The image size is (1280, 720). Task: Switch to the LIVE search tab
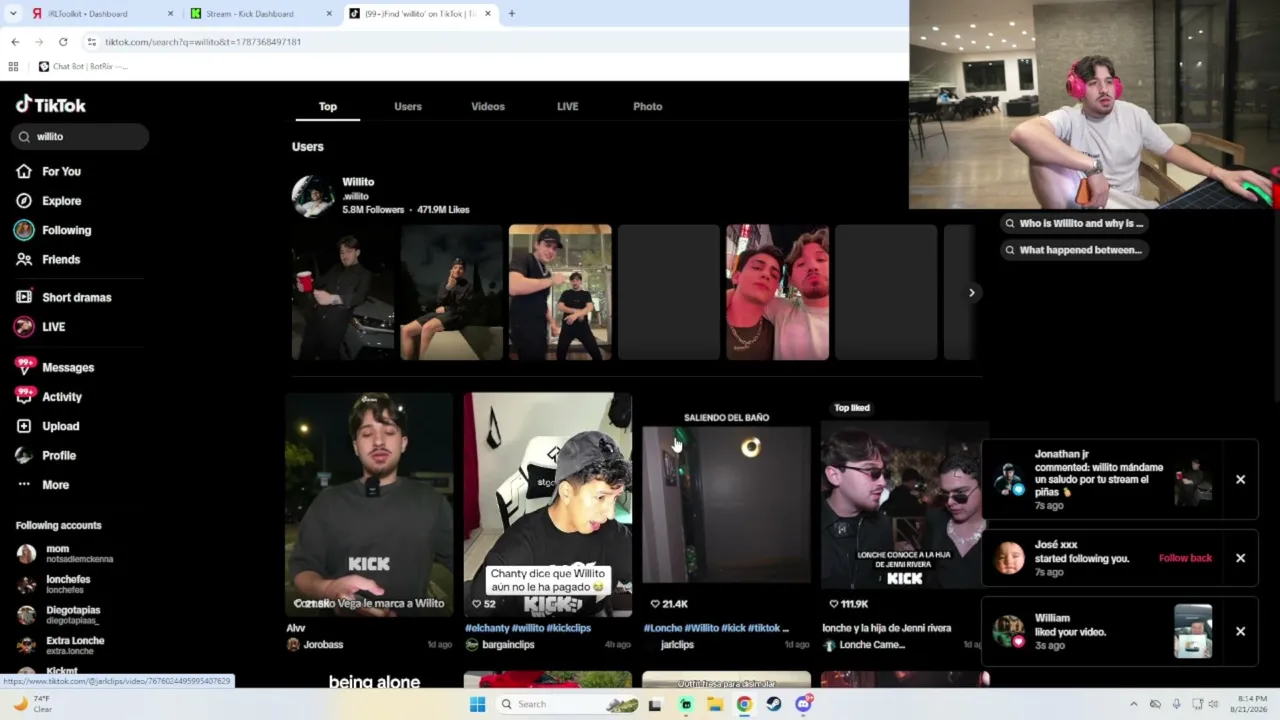568,106
